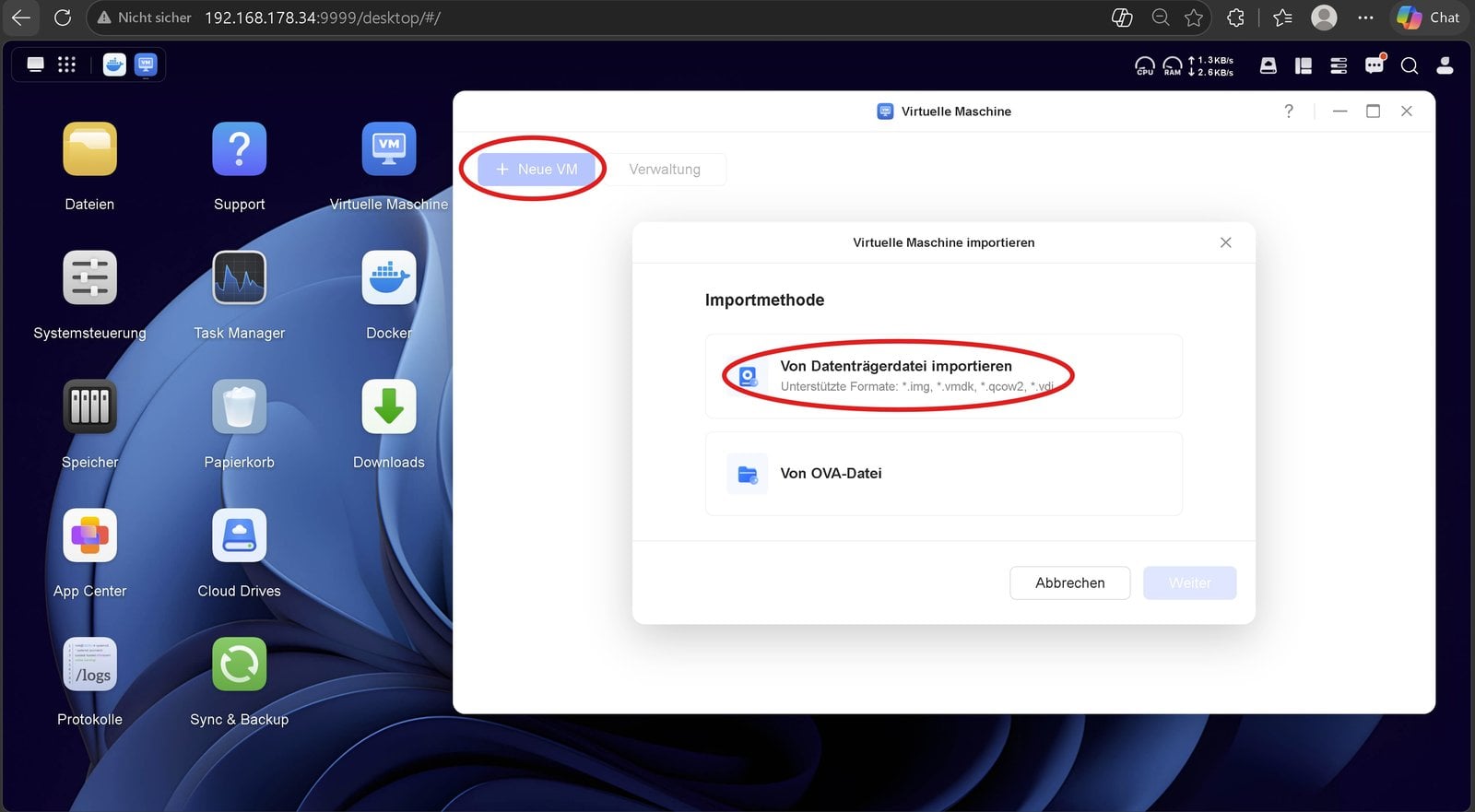Open the external device icon in top bar
The image size is (1475, 812).
click(x=1268, y=65)
